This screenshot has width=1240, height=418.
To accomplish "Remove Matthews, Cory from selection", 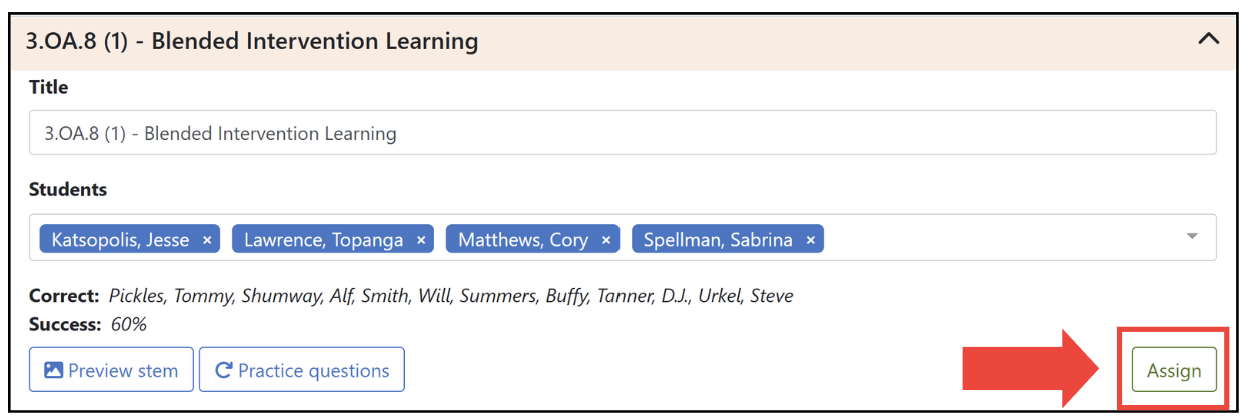I will coord(606,240).
